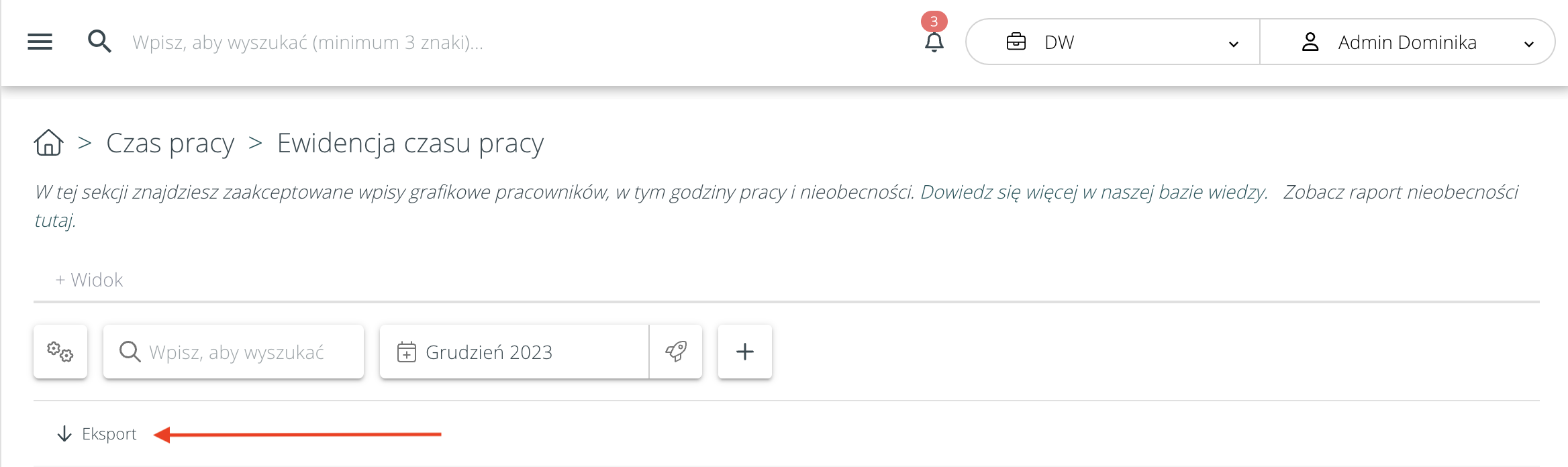Viewport: 1568px width, 467px height.
Task: Click Ewidencja czasu pracy breadcrumb
Action: [x=410, y=143]
